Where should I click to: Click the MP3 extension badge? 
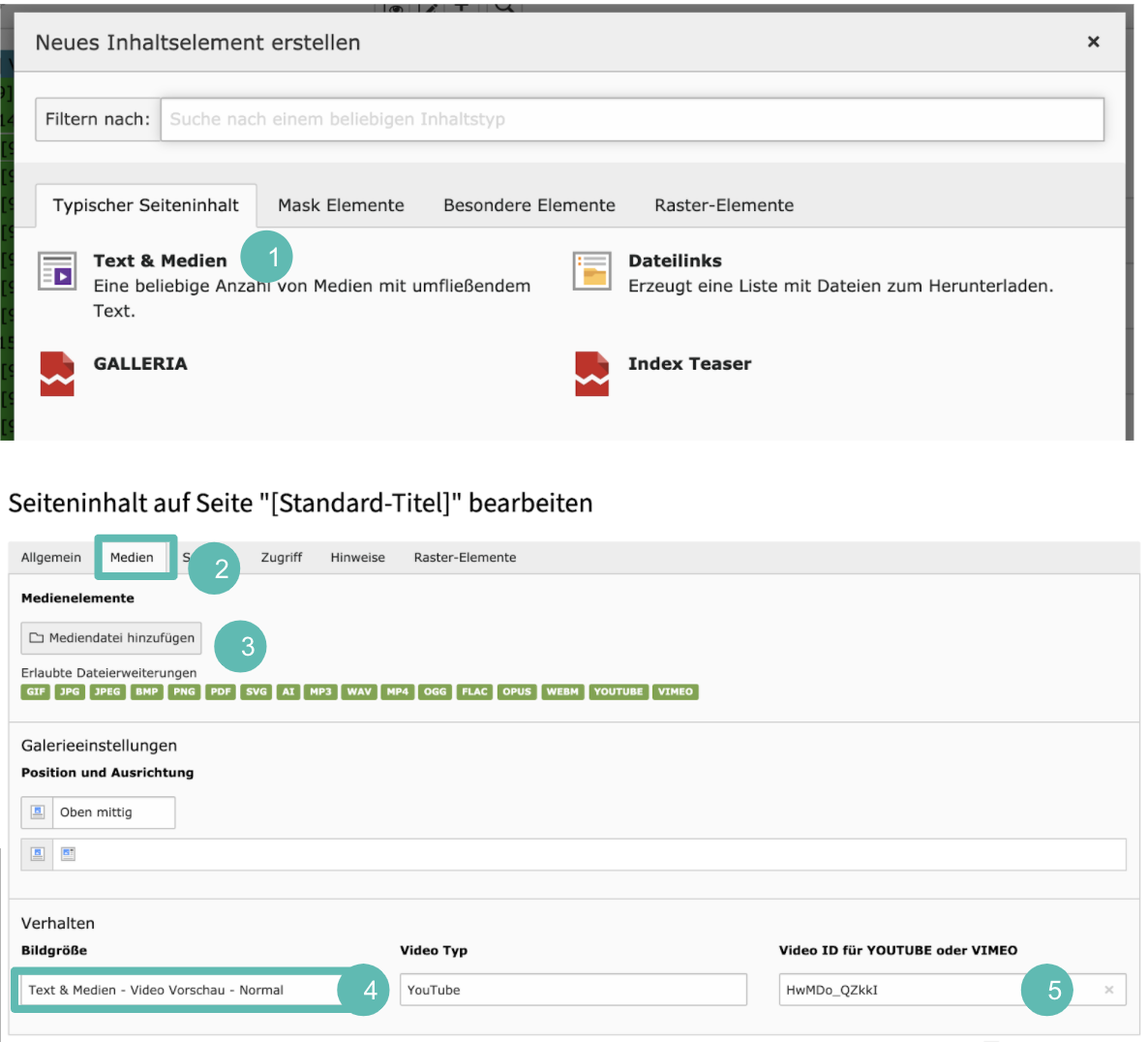(320, 691)
